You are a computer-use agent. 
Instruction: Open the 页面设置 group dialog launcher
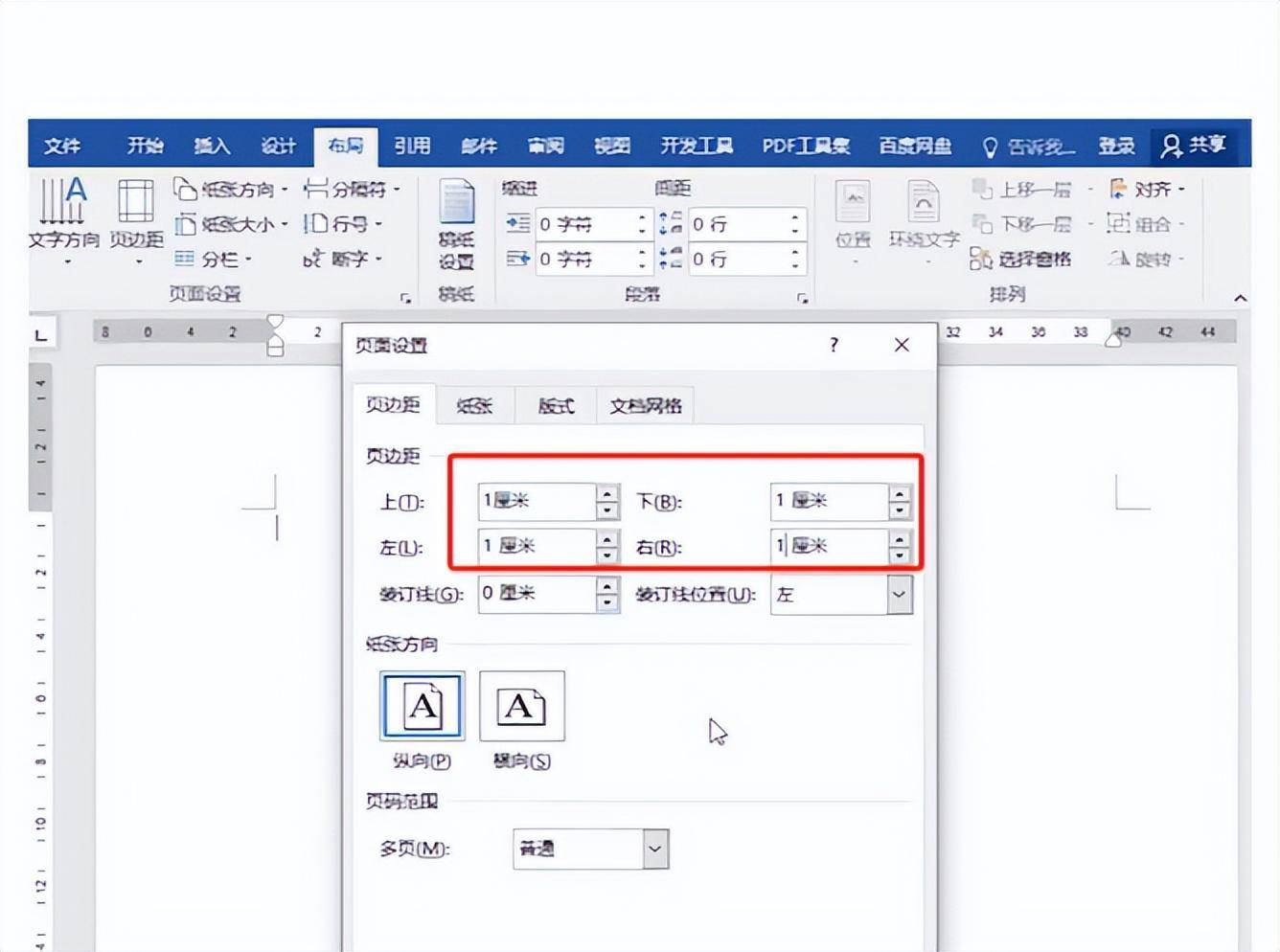click(406, 298)
